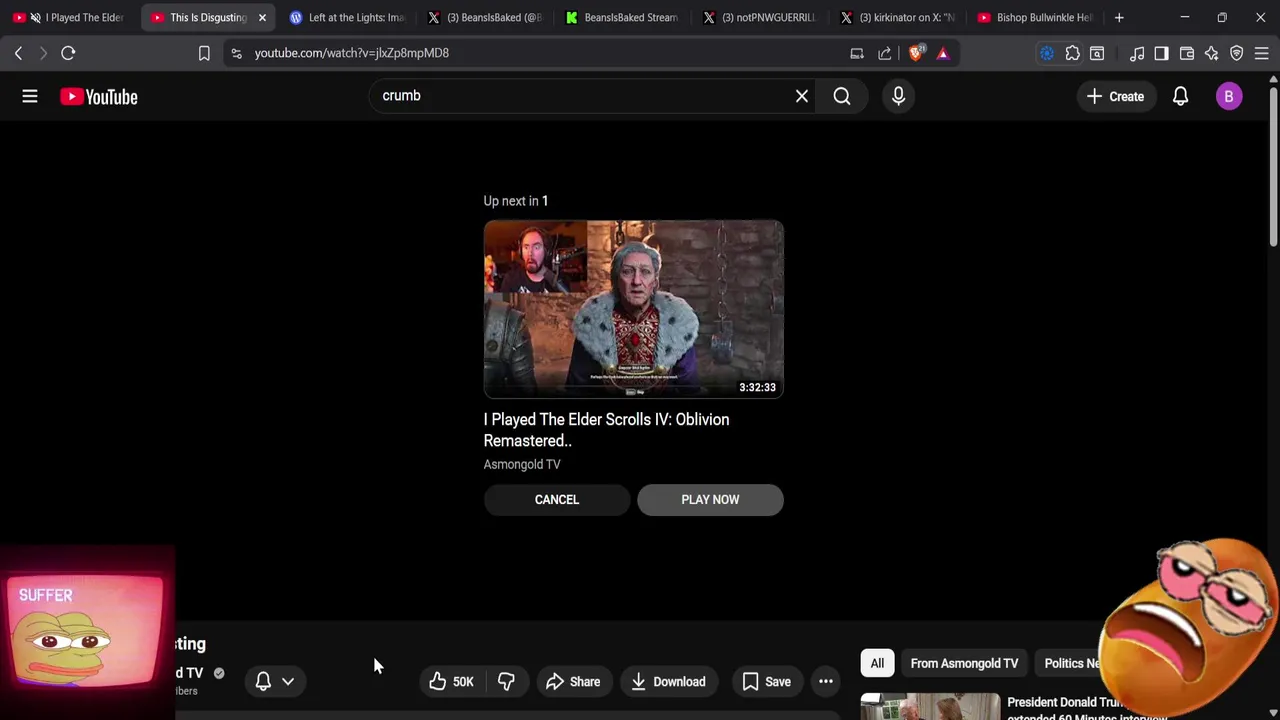Click PLAY NOW for the next video
The height and width of the screenshot is (720, 1280).
coord(710,500)
